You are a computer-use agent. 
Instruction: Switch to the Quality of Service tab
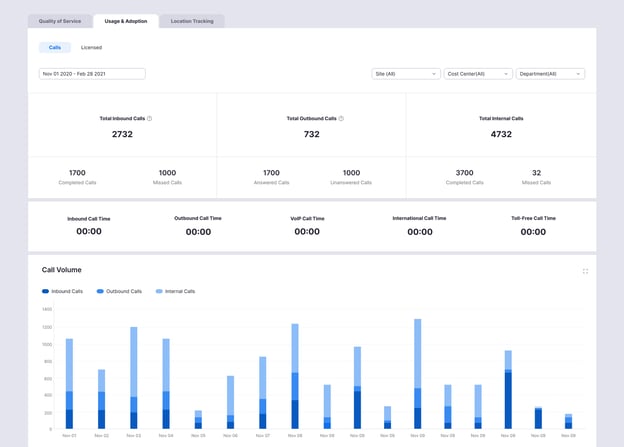point(61,21)
